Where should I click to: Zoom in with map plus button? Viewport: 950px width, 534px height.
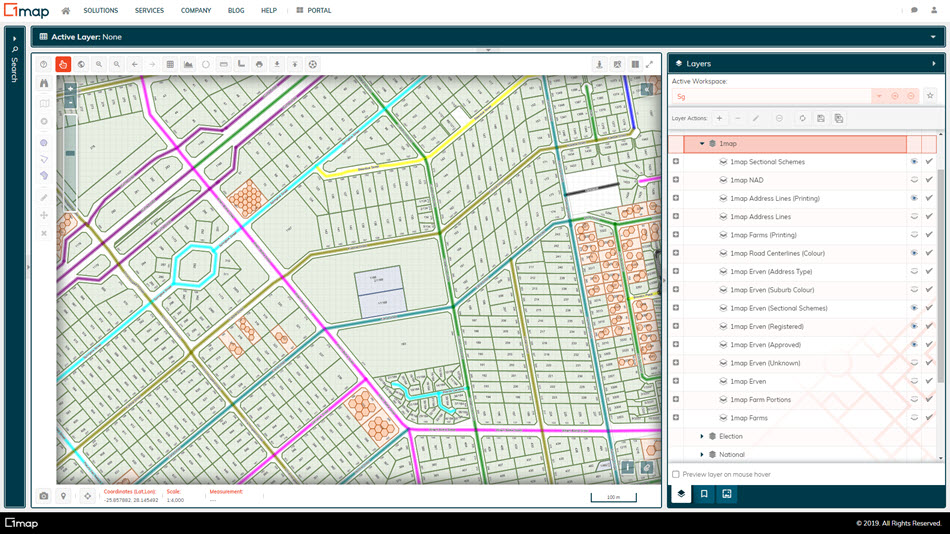coord(70,88)
